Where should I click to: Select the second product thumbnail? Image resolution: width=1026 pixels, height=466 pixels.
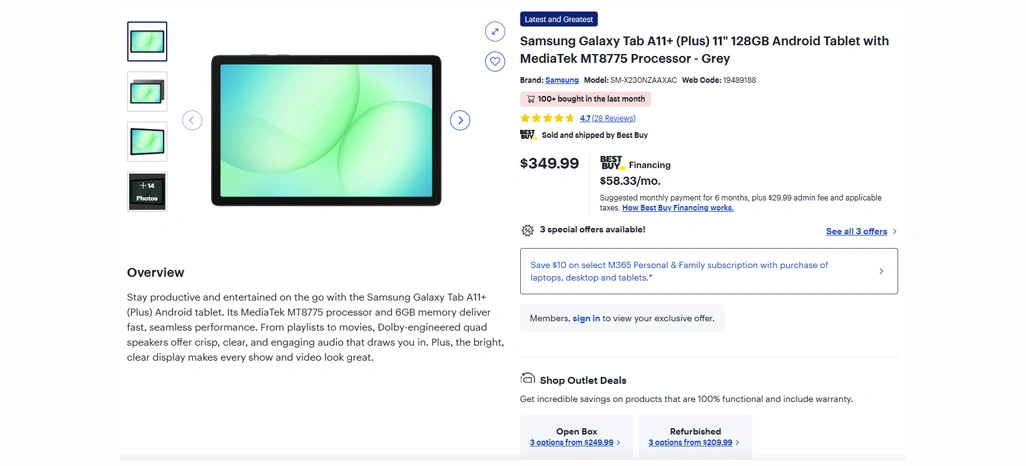pyautogui.click(x=147, y=92)
